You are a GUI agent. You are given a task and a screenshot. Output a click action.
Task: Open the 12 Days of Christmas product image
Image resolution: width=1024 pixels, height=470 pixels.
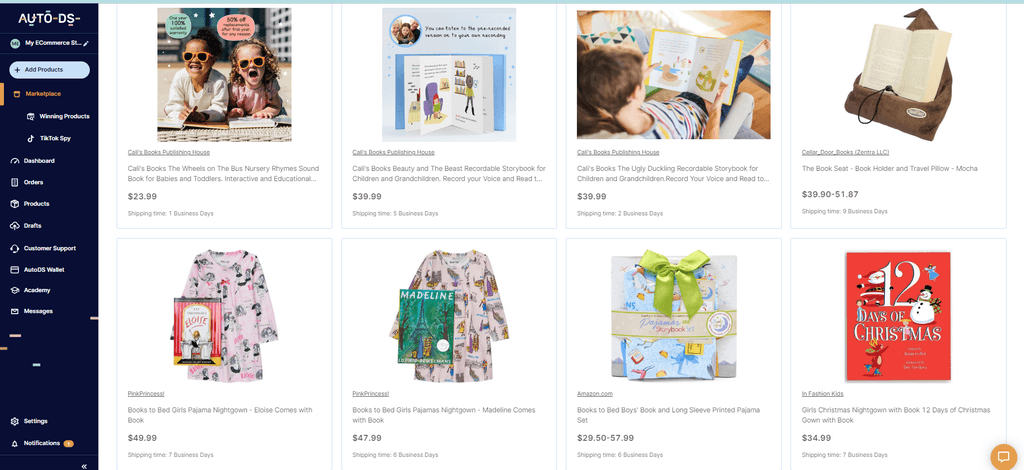898,316
